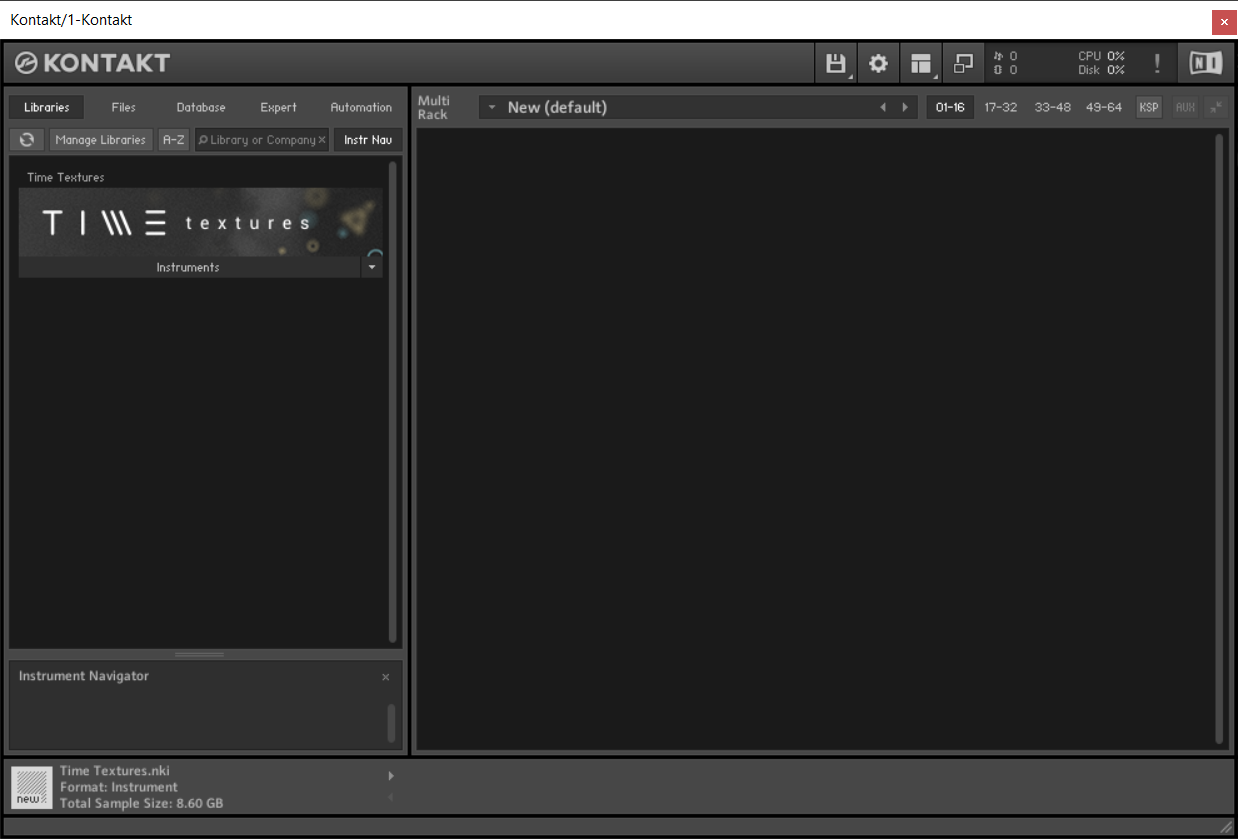This screenshot has width=1238, height=839.
Task: Toggle A-Z library sorting
Action: click(x=174, y=140)
